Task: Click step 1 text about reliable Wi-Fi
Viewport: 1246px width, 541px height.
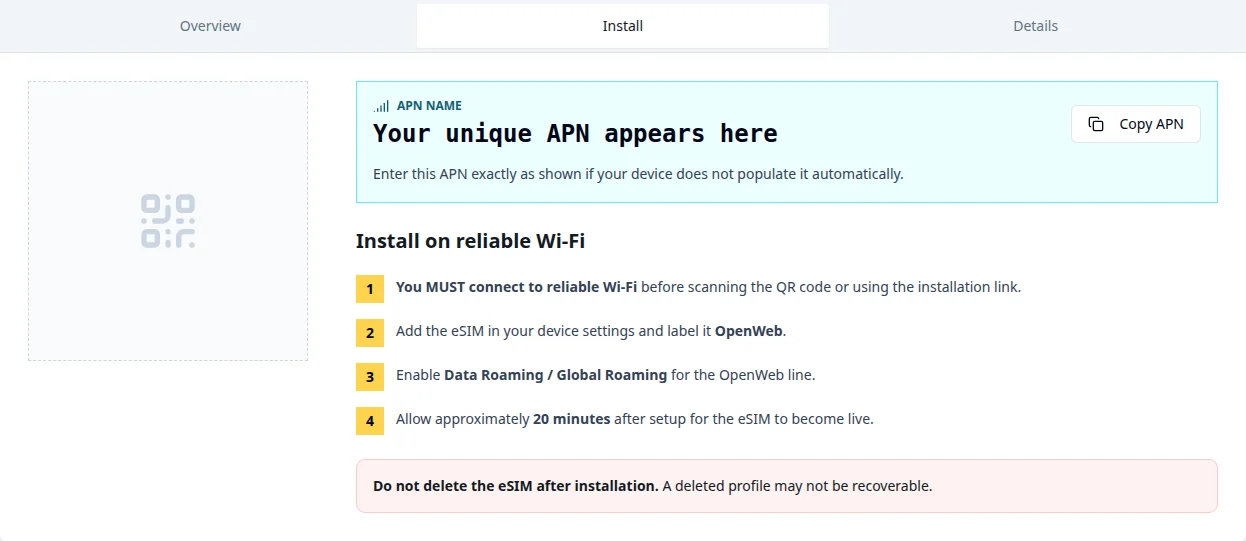Action: click(708, 287)
